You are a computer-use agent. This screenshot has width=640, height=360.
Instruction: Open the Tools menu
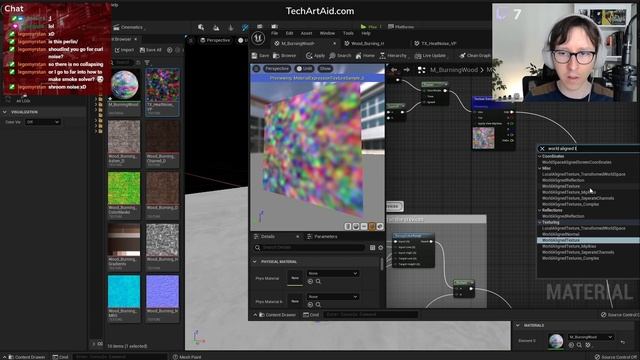(x=348, y=33)
